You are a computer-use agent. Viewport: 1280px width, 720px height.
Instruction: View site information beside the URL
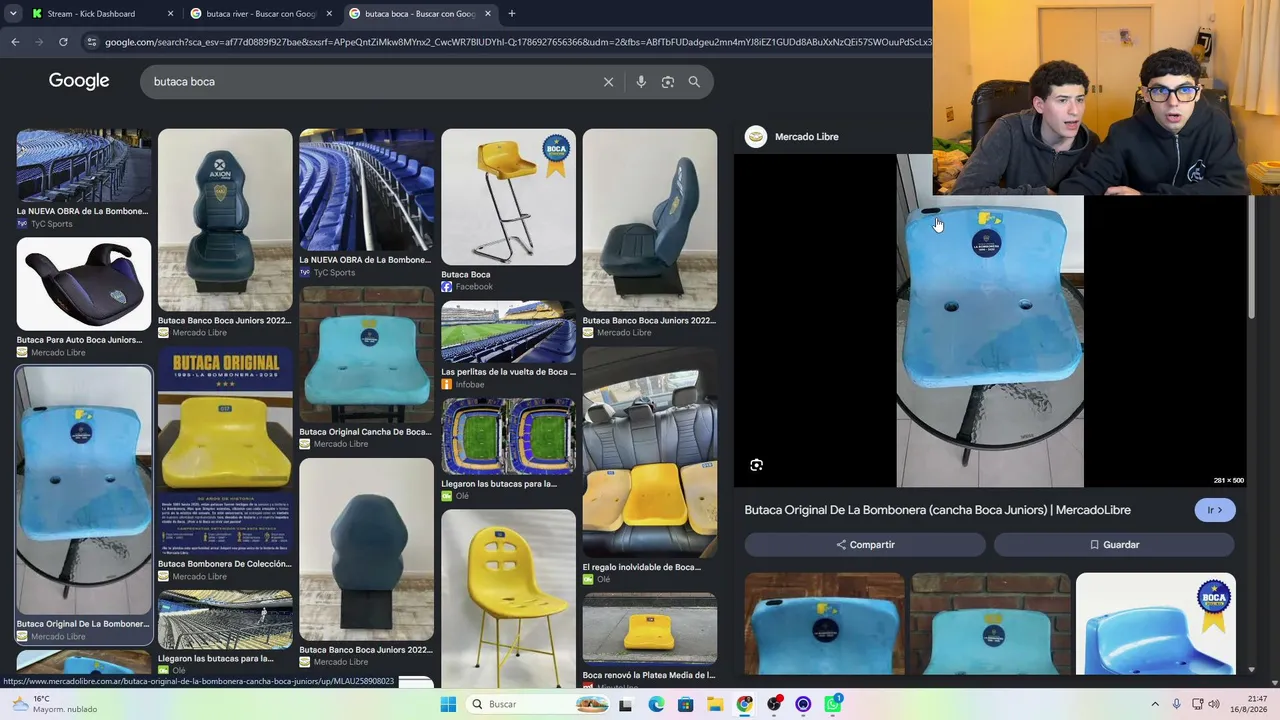coord(92,42)
